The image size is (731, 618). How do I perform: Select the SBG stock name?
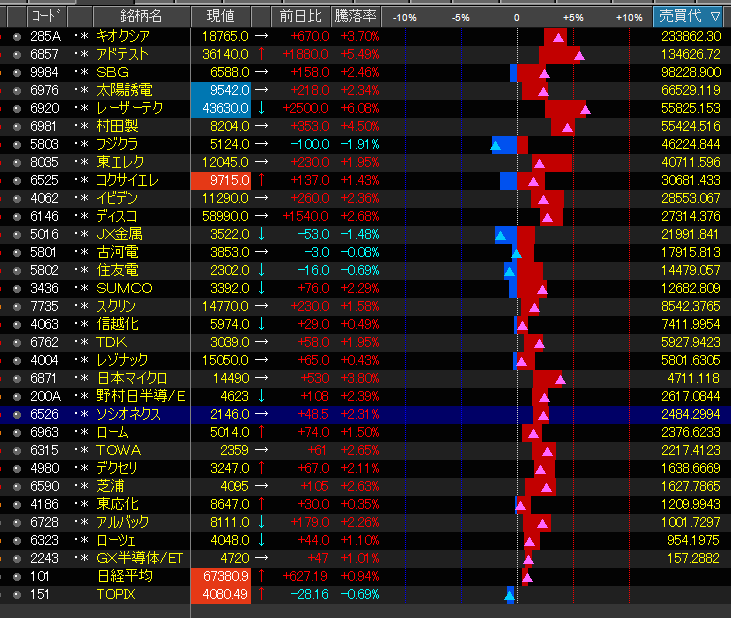pyautogui.click(x=112, y=72)
